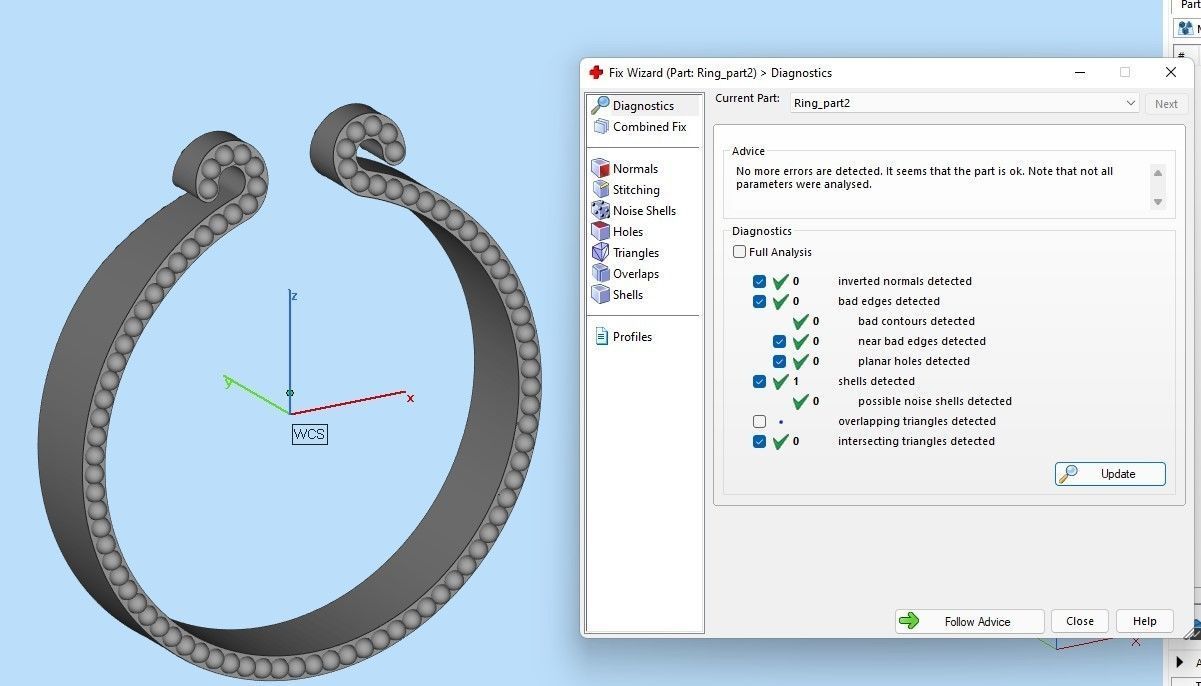Minimize the Fix Wizard dialog
This screenshot has width=1201, height=686.
click(x=1080, y=73)
